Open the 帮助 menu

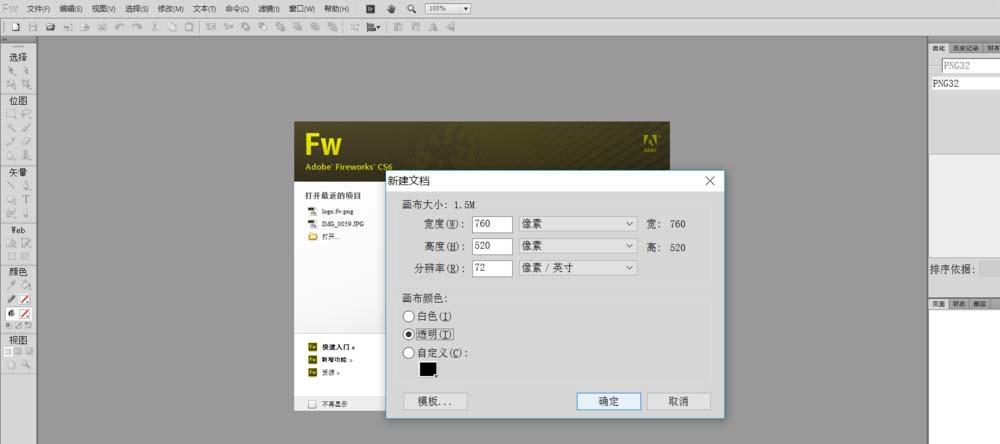336,9
